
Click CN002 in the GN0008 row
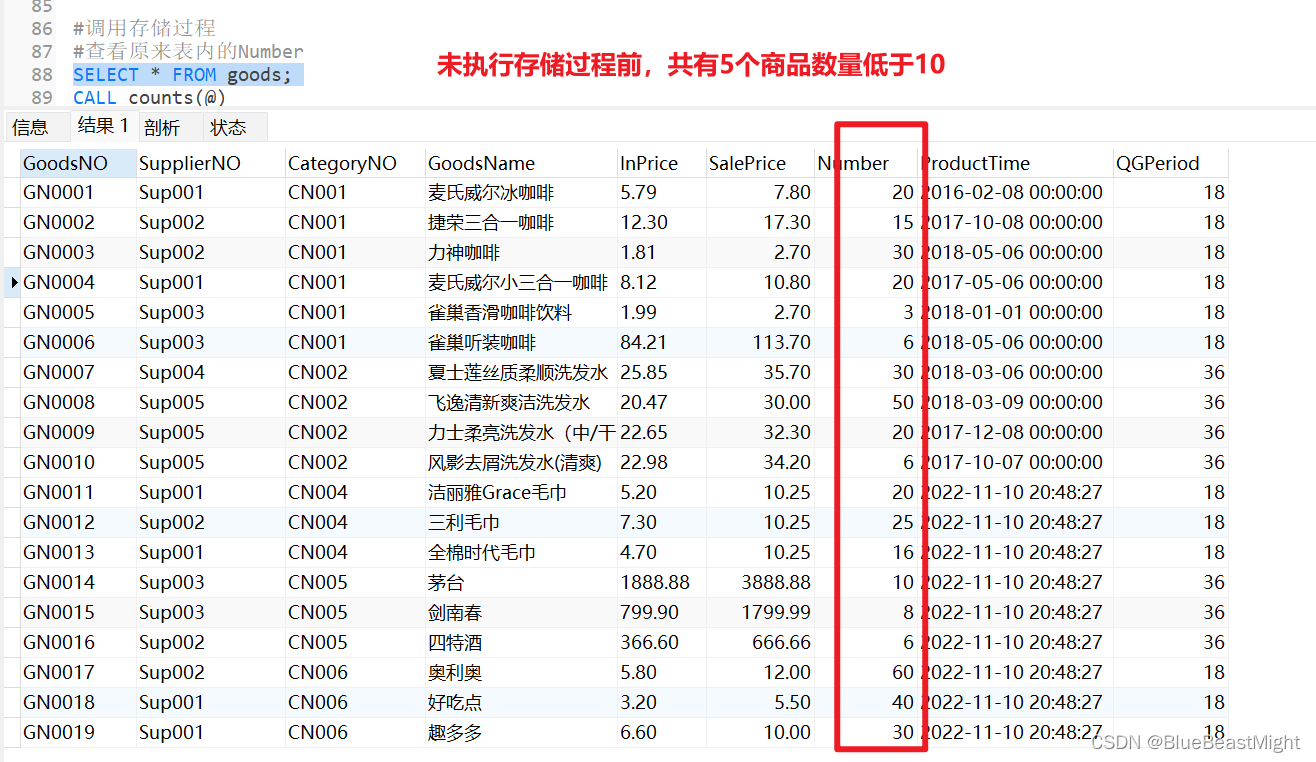click(318, 402)
